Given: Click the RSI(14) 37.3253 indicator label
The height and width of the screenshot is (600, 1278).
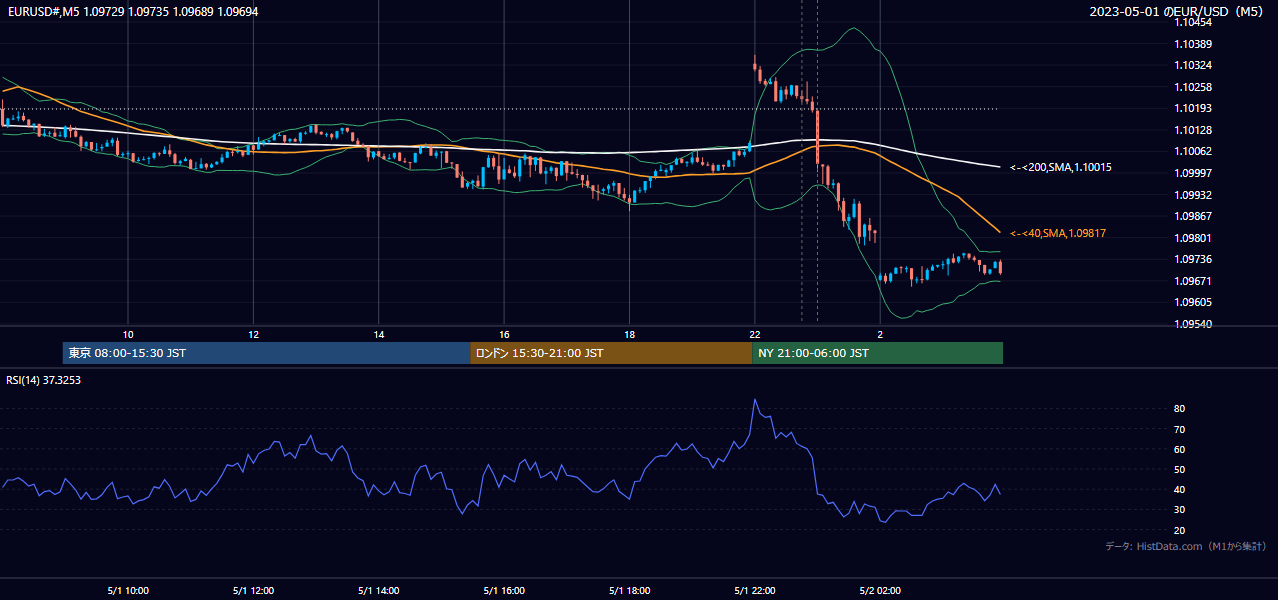Looking at the screenshot, I should tap(43, 380).
